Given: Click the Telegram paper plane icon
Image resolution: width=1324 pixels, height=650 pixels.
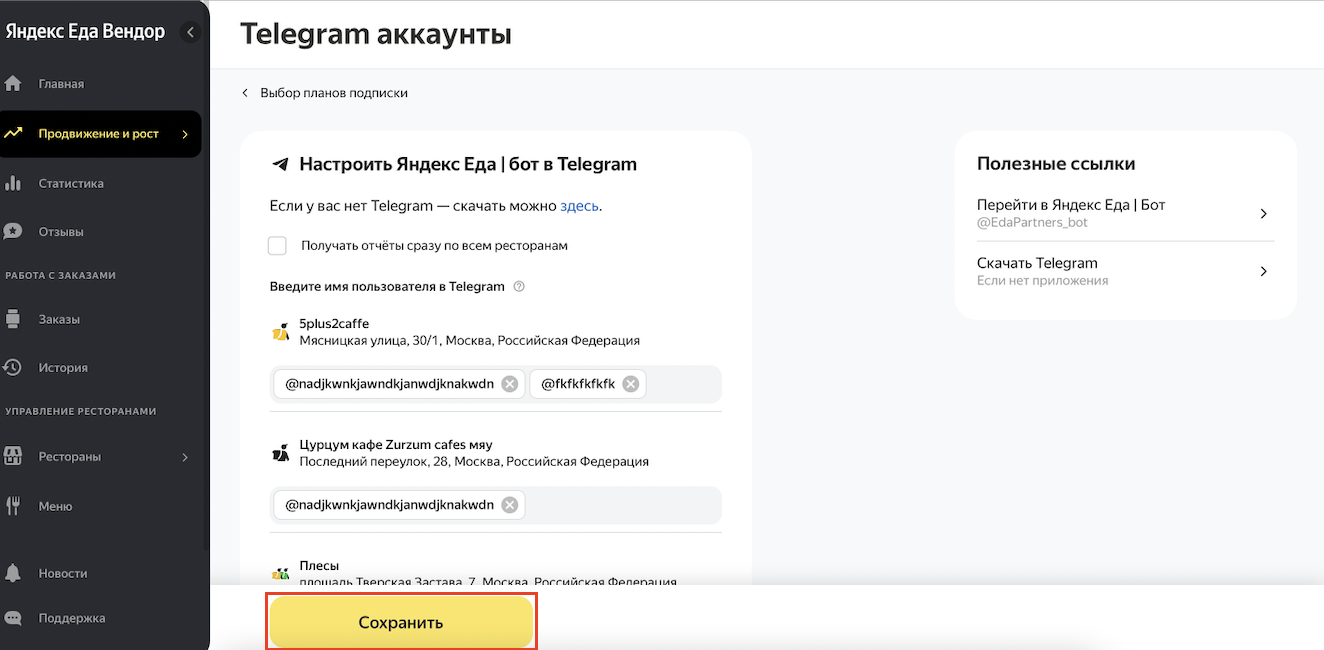Looking at the screenshot, I should pyautogui.click(x=281, y=164).
